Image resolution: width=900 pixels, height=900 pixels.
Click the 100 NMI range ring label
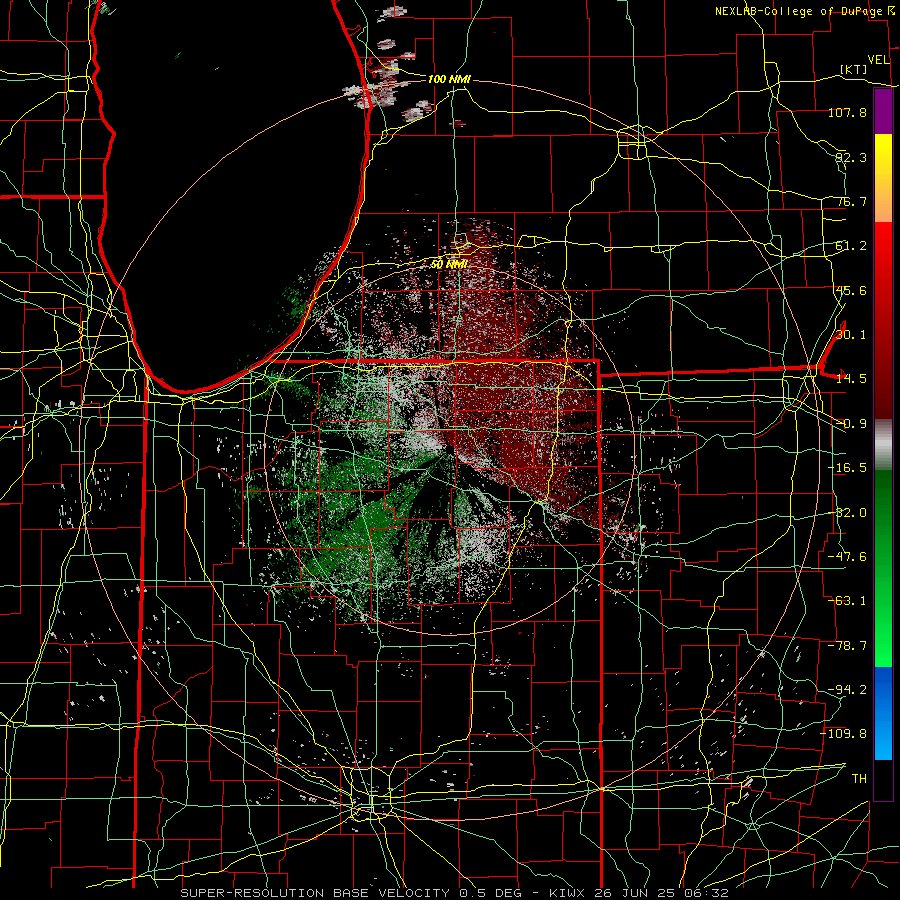tap(449, 79)
